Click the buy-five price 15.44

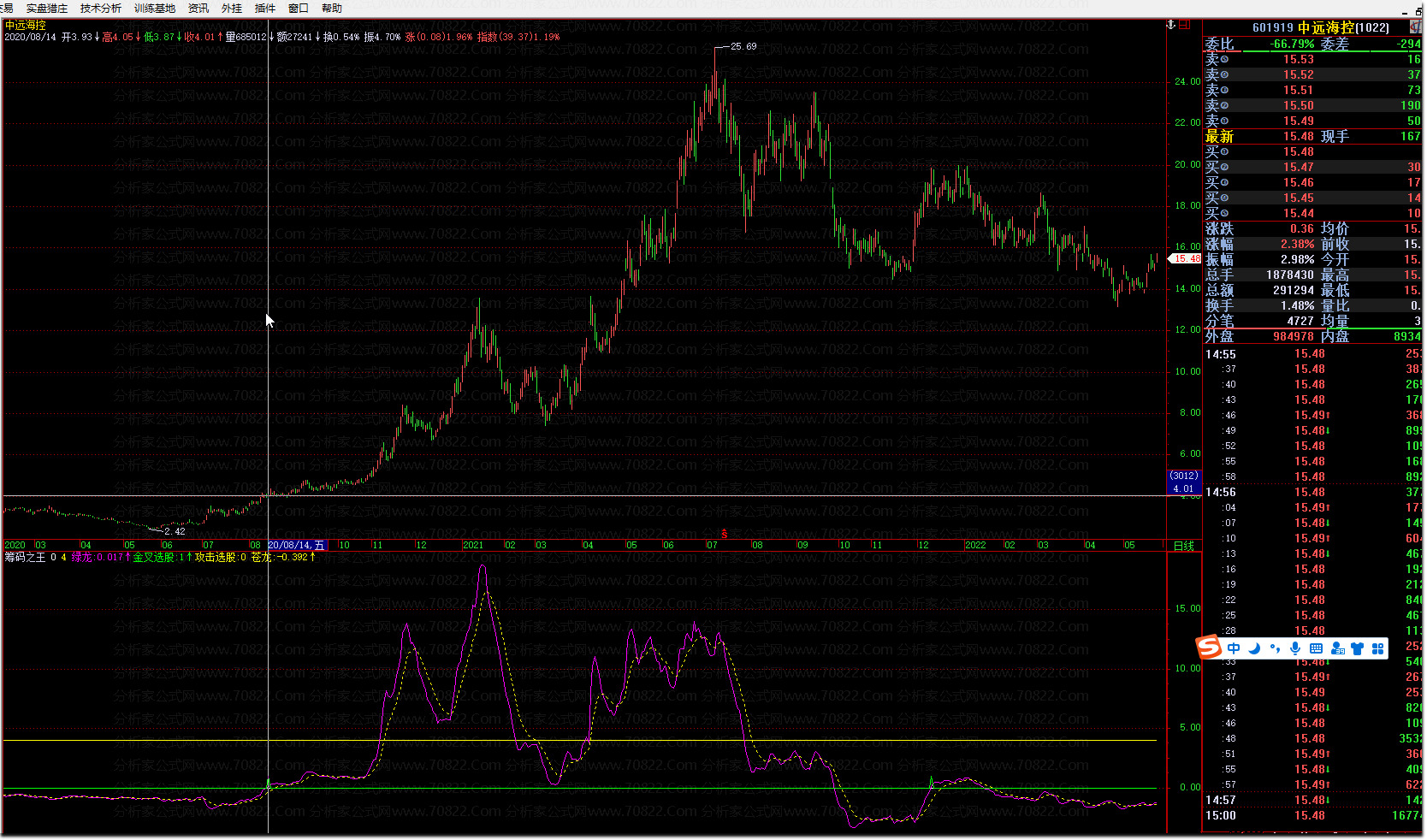[1298, 213]
